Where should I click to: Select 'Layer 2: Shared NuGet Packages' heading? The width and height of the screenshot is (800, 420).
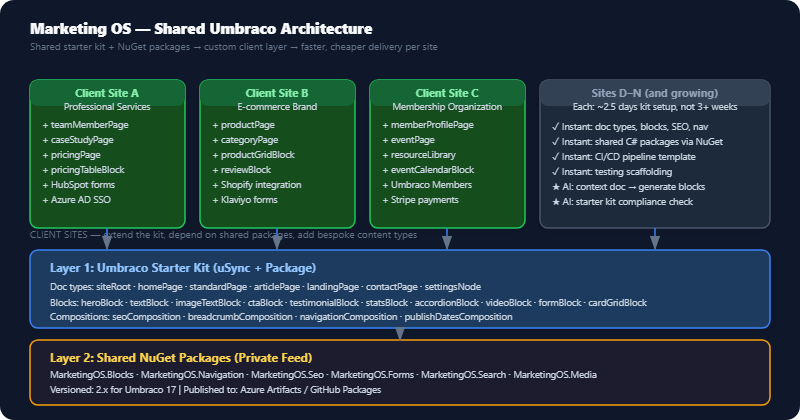tap(181, 358)
